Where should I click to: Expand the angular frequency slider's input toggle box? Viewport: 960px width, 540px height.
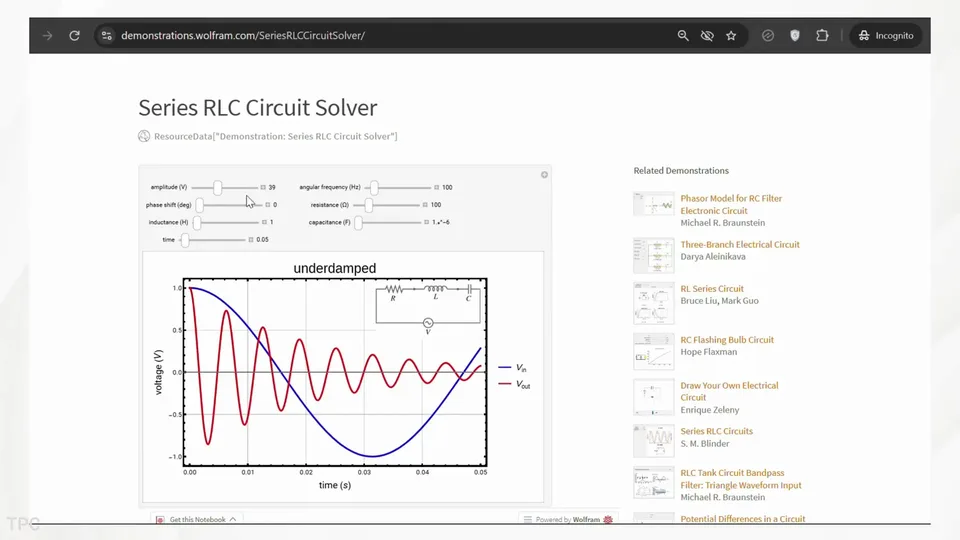(x=437, y=187)
